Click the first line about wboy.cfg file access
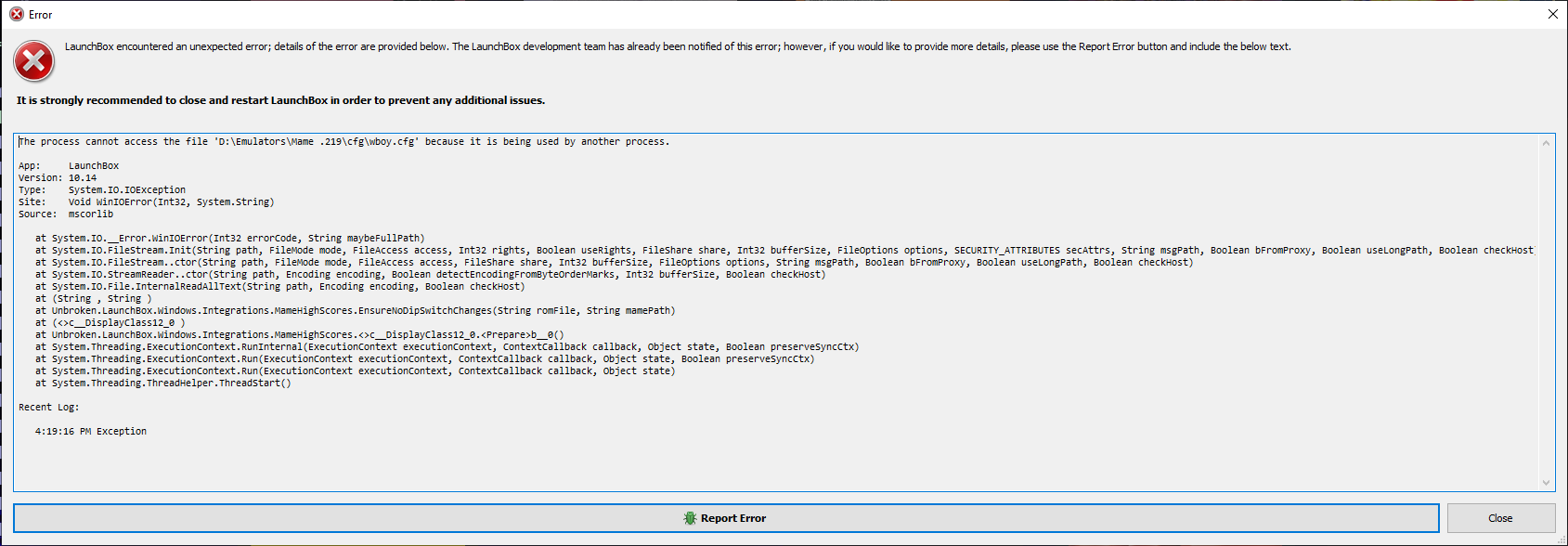The width and height of the screenshot is (1568, 546). [344, 142]
